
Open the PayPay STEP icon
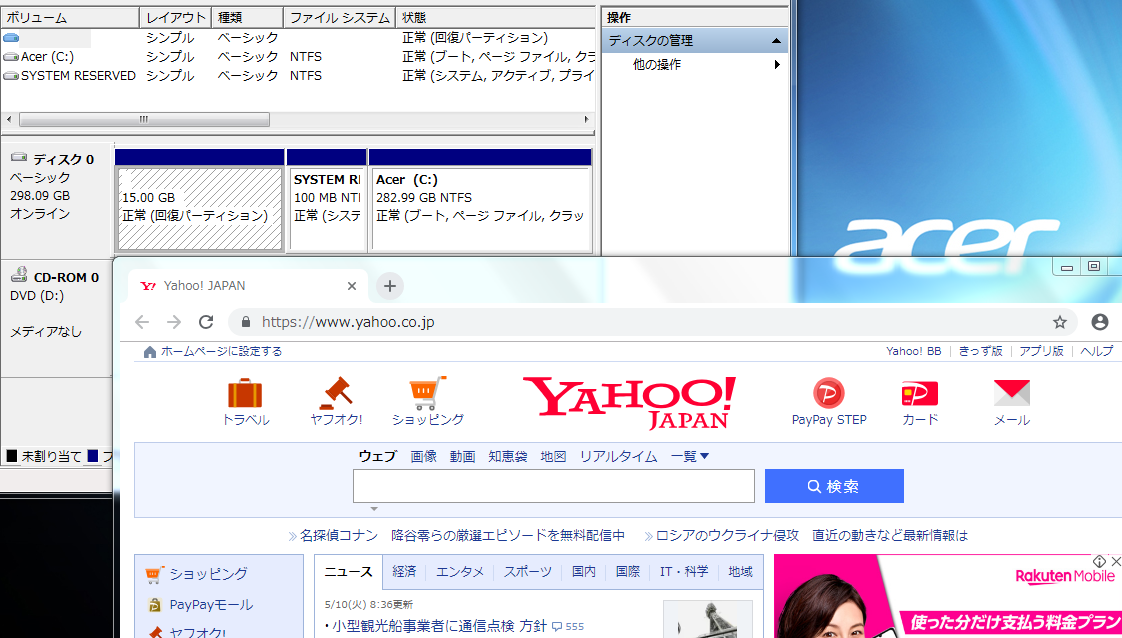[829, 393]
